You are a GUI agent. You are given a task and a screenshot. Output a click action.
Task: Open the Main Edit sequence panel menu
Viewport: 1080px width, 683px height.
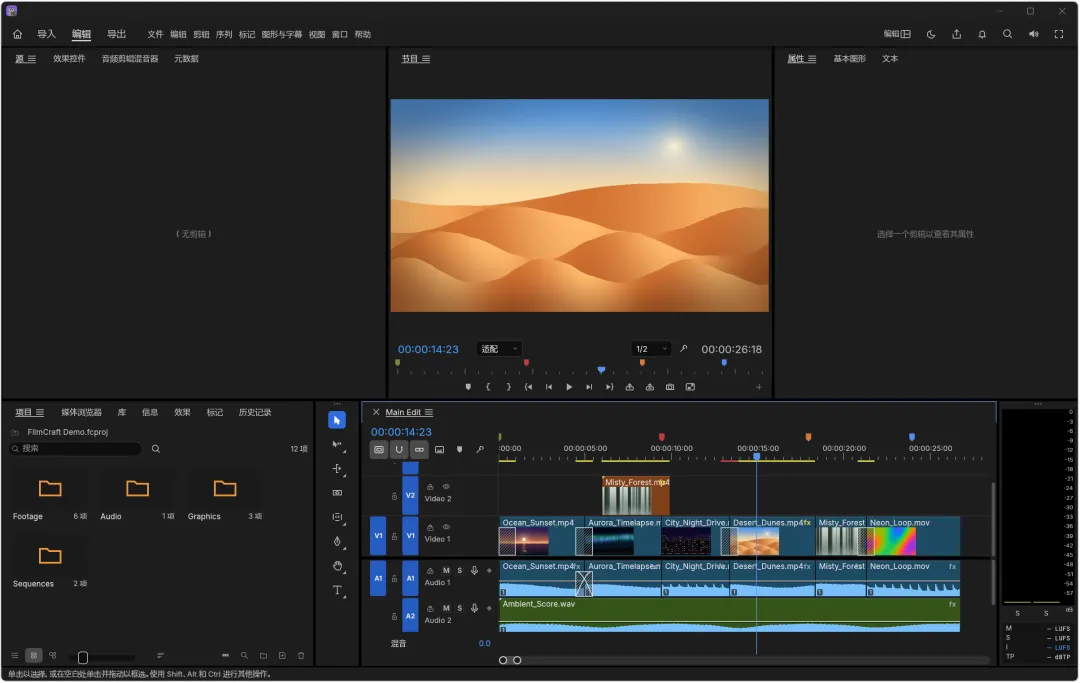428,412
